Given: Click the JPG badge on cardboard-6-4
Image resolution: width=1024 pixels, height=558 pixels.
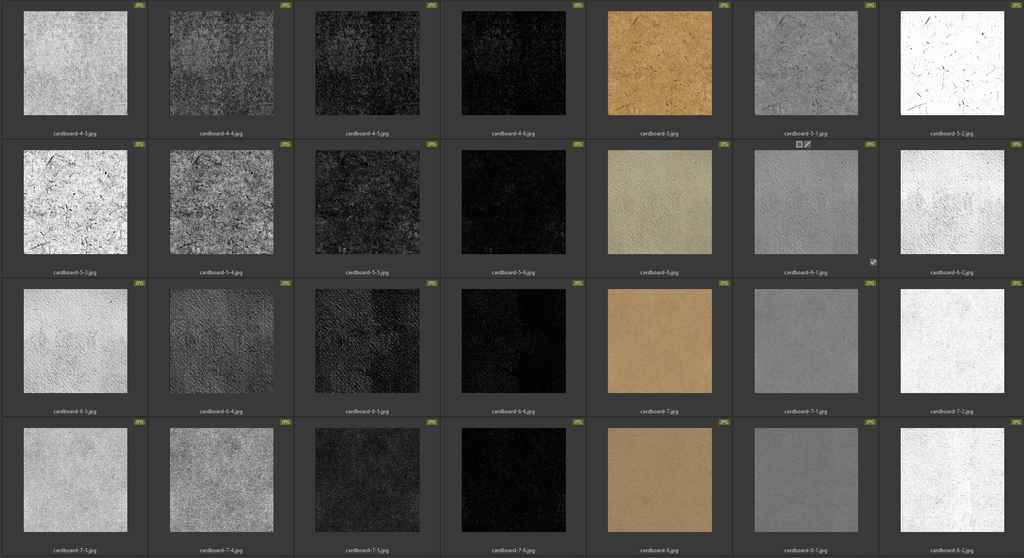Looking at the screenshot, I should [285, 283].
